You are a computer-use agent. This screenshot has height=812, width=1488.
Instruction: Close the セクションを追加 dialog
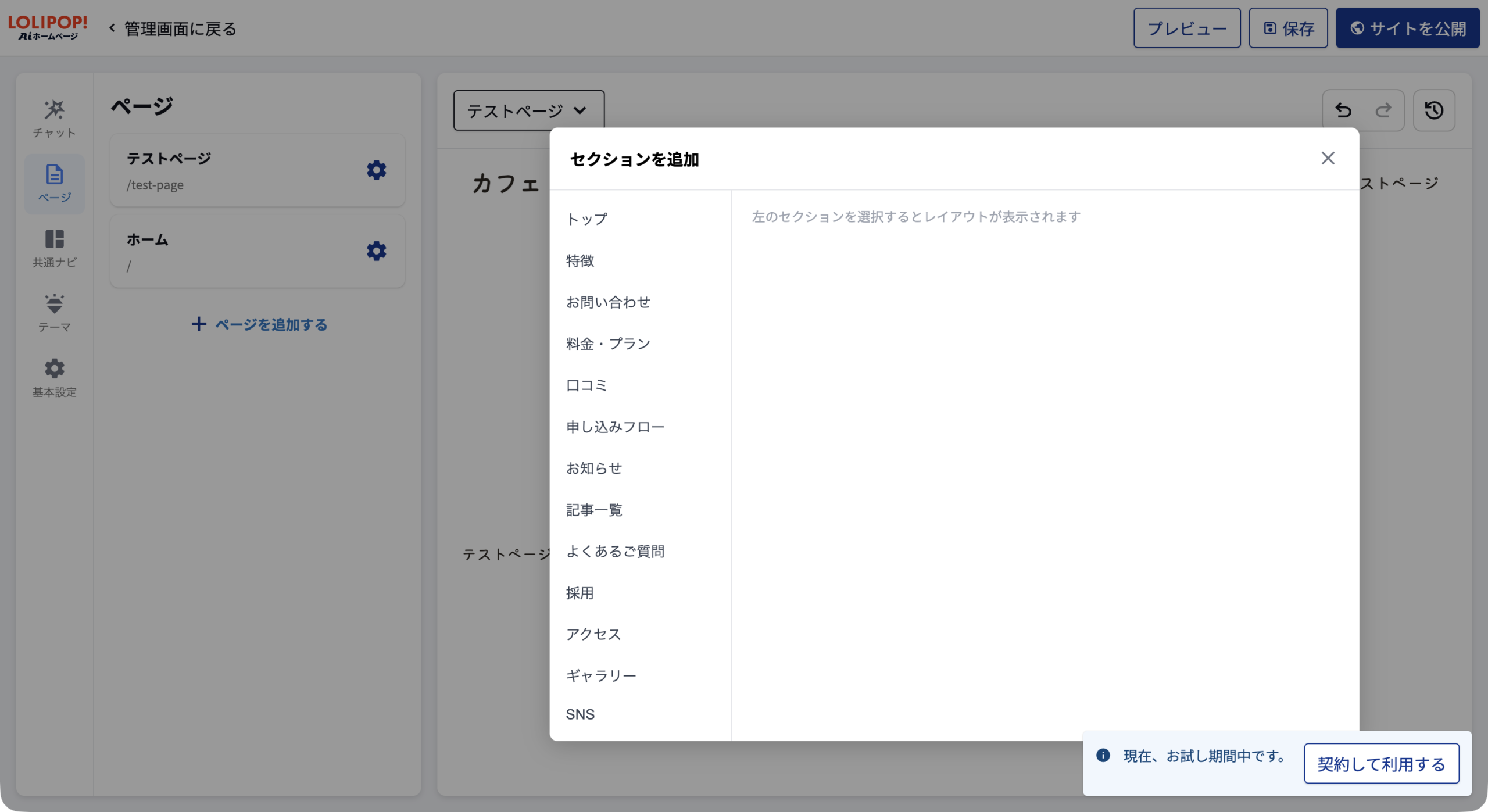(1328, 158)
